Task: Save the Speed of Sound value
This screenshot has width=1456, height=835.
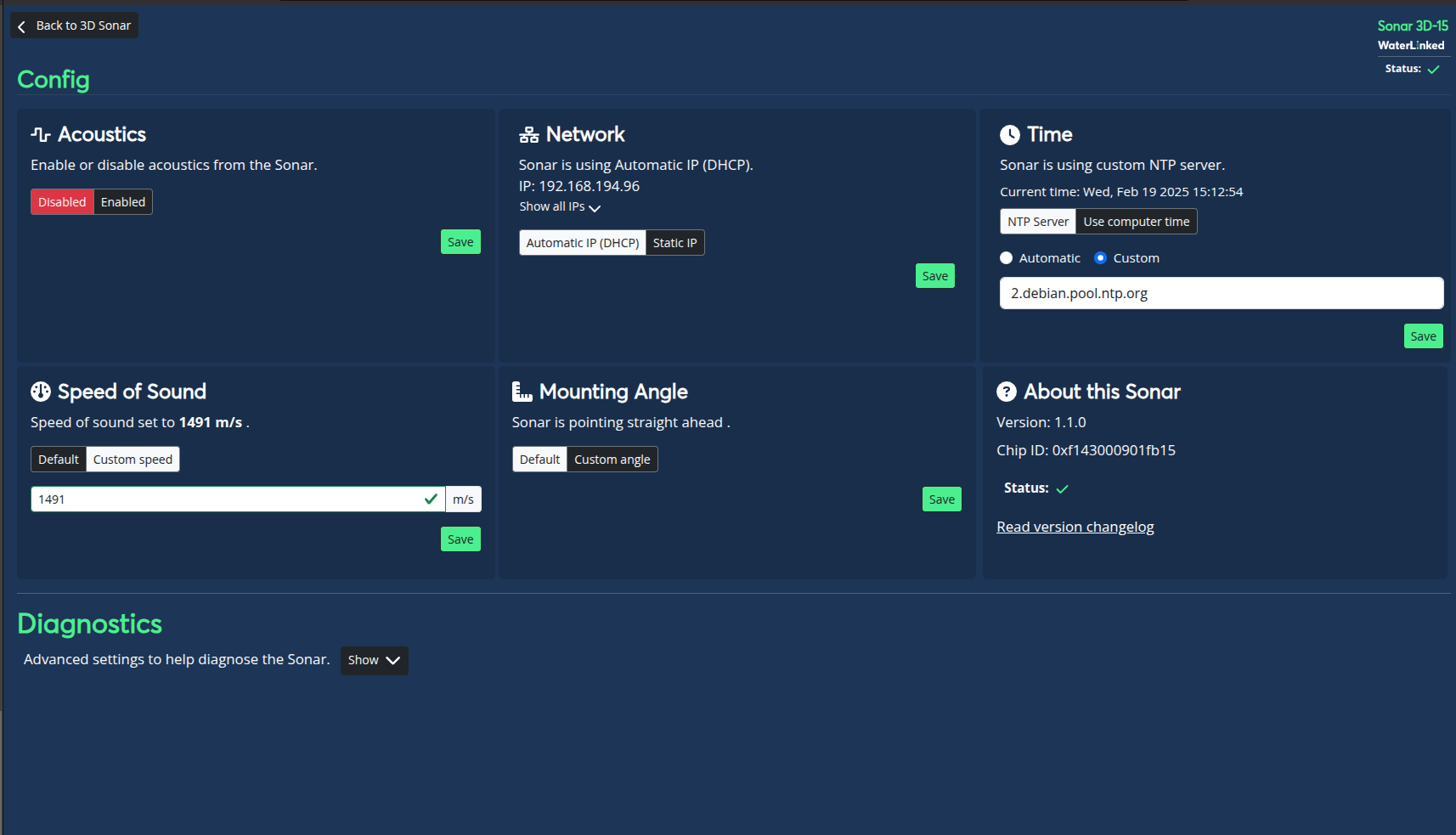Action: pyautogui.click(x=460, y=539)
